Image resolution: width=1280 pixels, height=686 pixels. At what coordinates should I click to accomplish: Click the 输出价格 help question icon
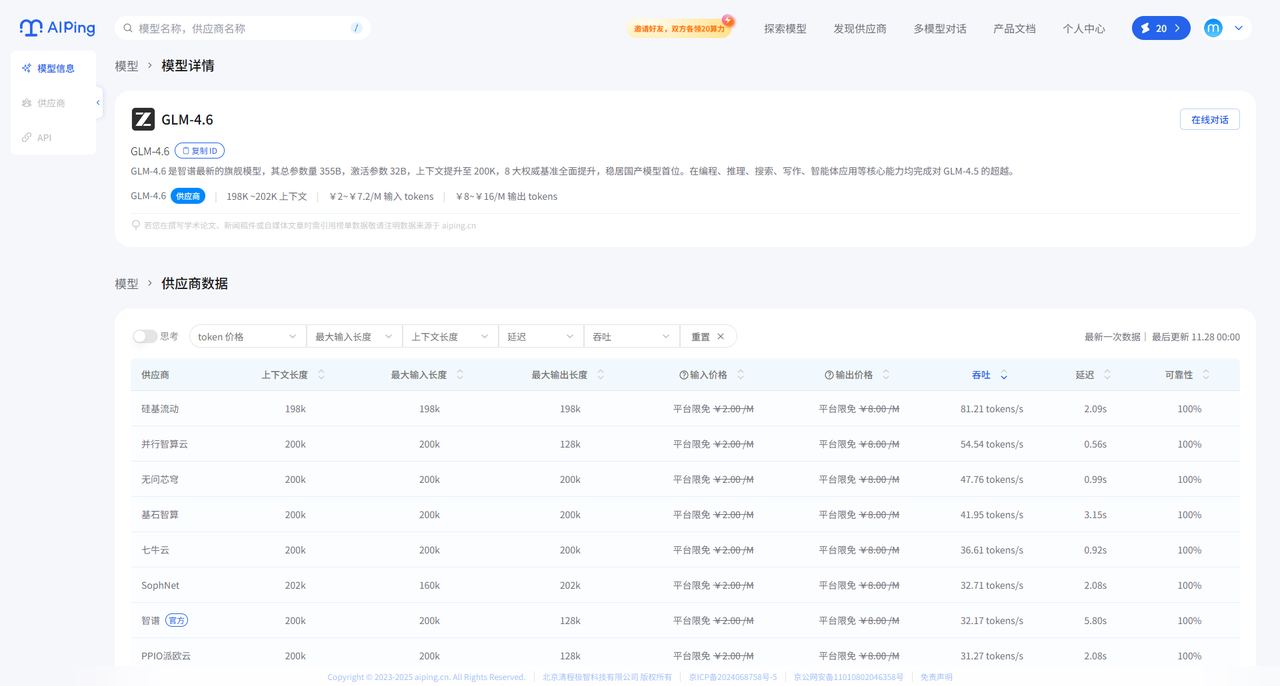point(829,375)
